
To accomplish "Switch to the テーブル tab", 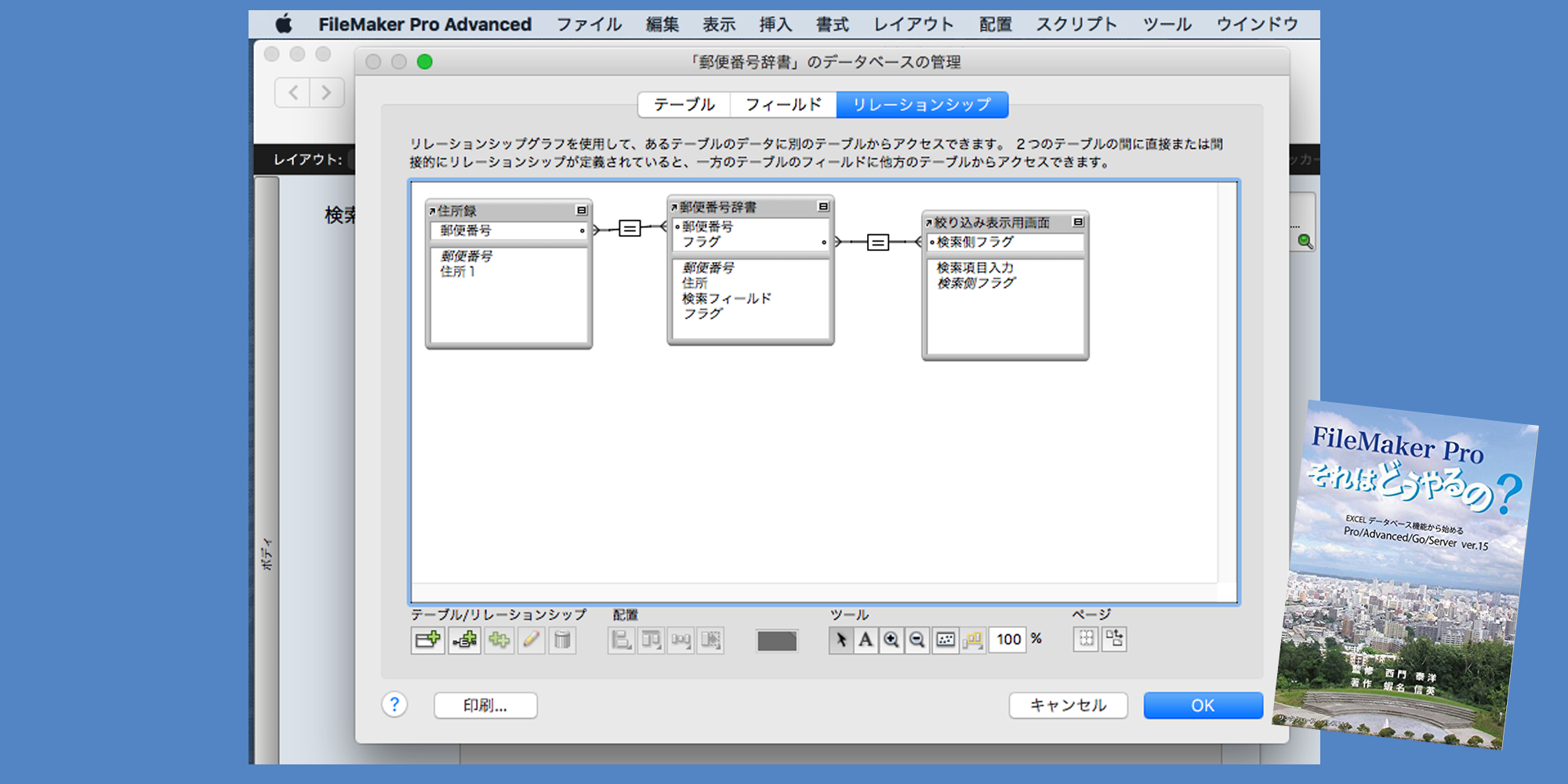I will [684, 104].
